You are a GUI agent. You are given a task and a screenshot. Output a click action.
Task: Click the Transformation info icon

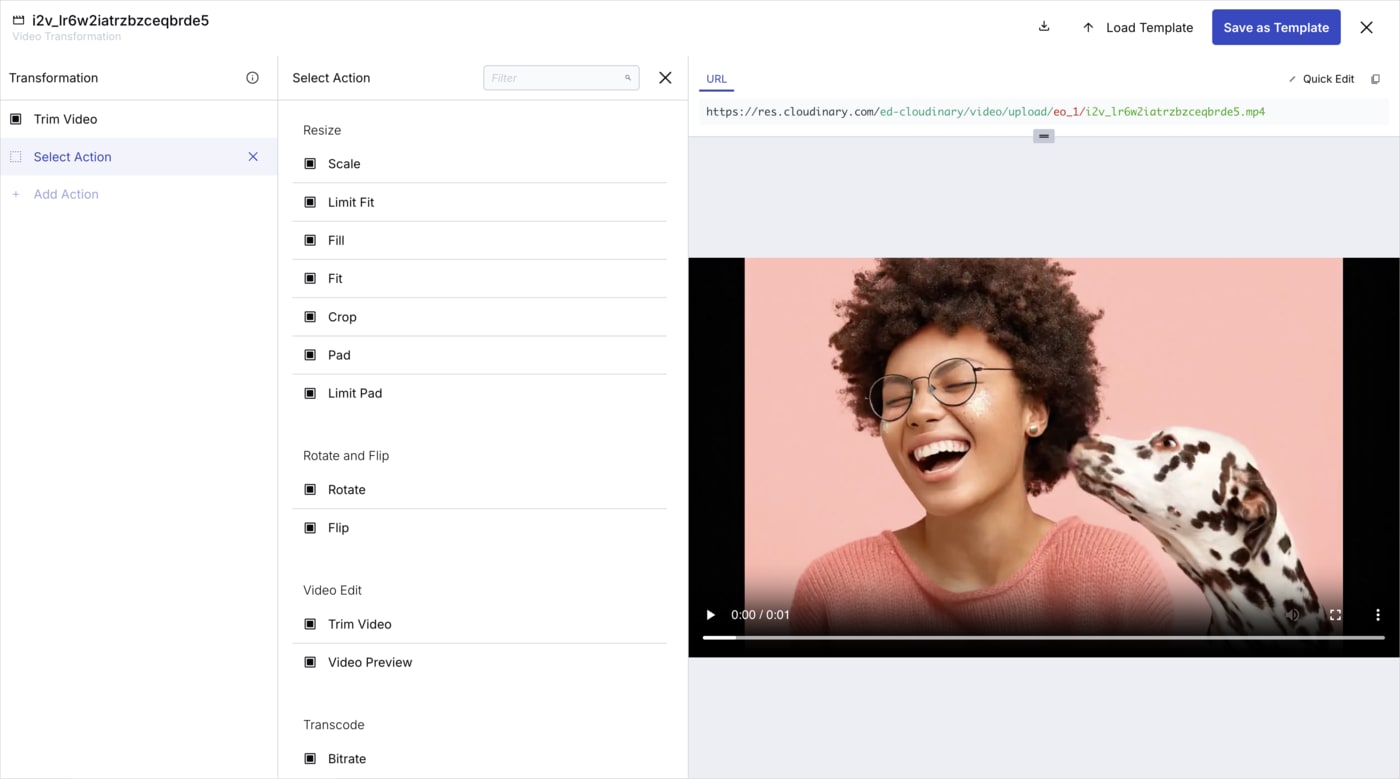click(252, 77)
